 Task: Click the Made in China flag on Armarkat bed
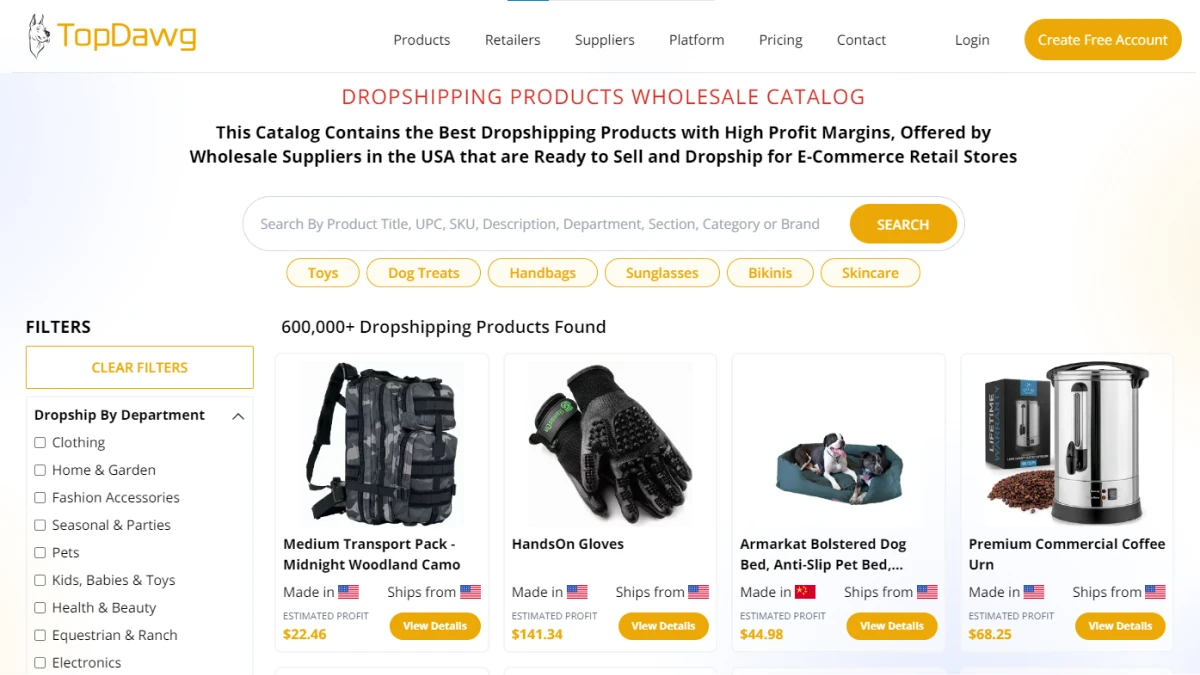pyautogui.click(x=805, y=592)
